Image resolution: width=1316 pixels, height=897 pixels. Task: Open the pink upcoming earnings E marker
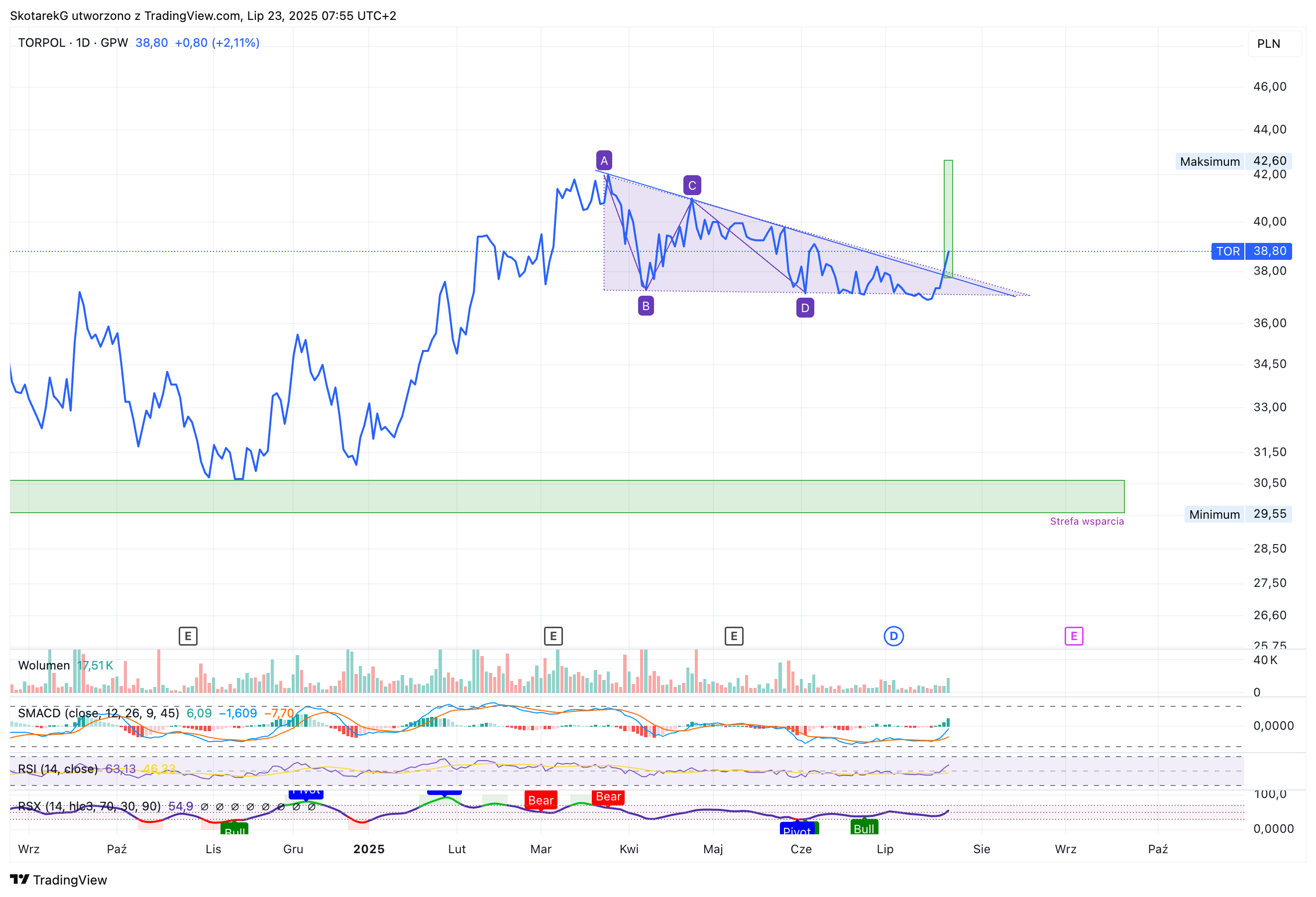pos(1074,636)
